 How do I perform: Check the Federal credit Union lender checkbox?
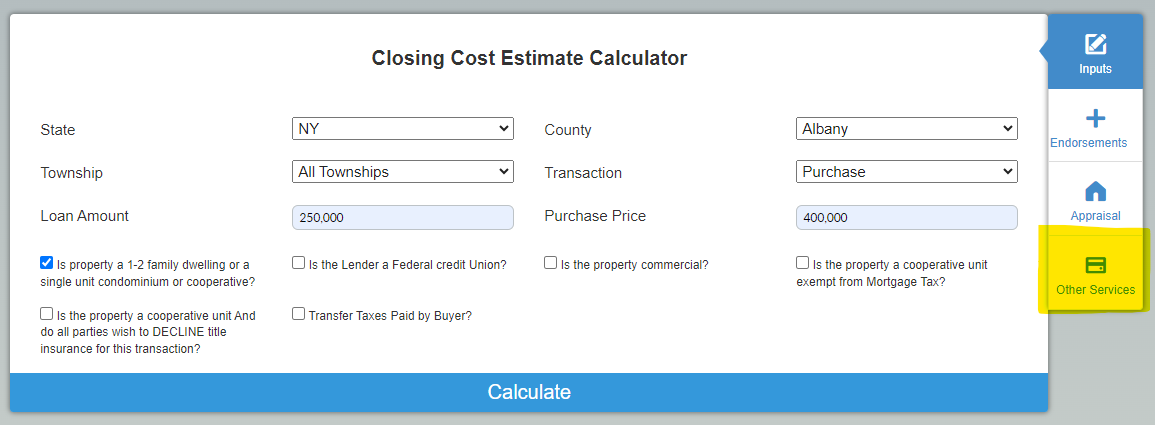(x=298, y=263)
